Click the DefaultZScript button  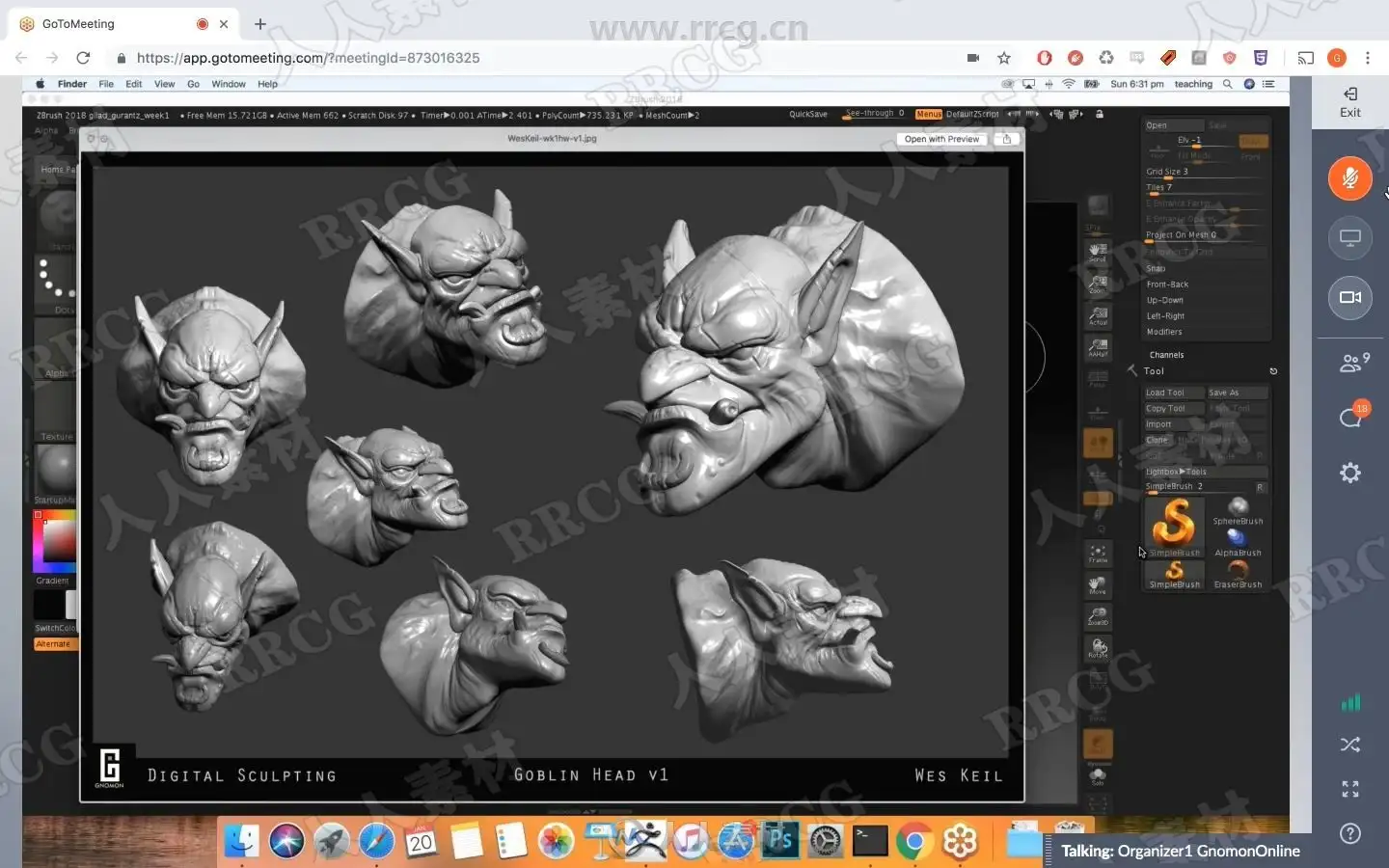[x=972, y=114]
